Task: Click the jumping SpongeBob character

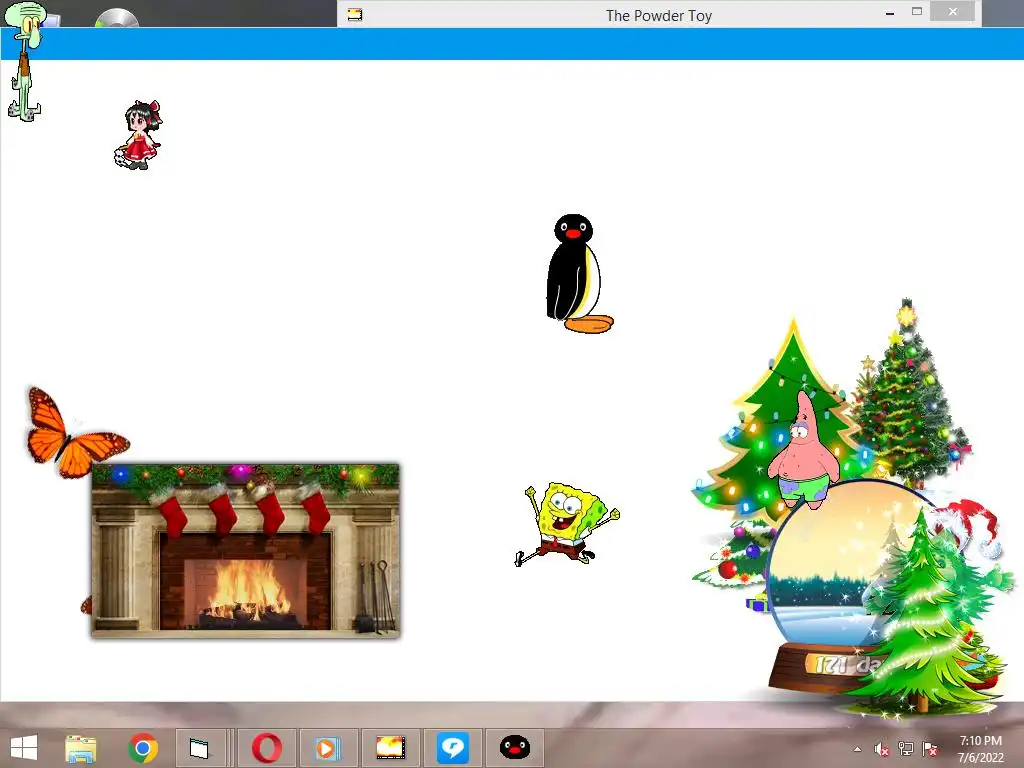Action: [x=566, y=524]
